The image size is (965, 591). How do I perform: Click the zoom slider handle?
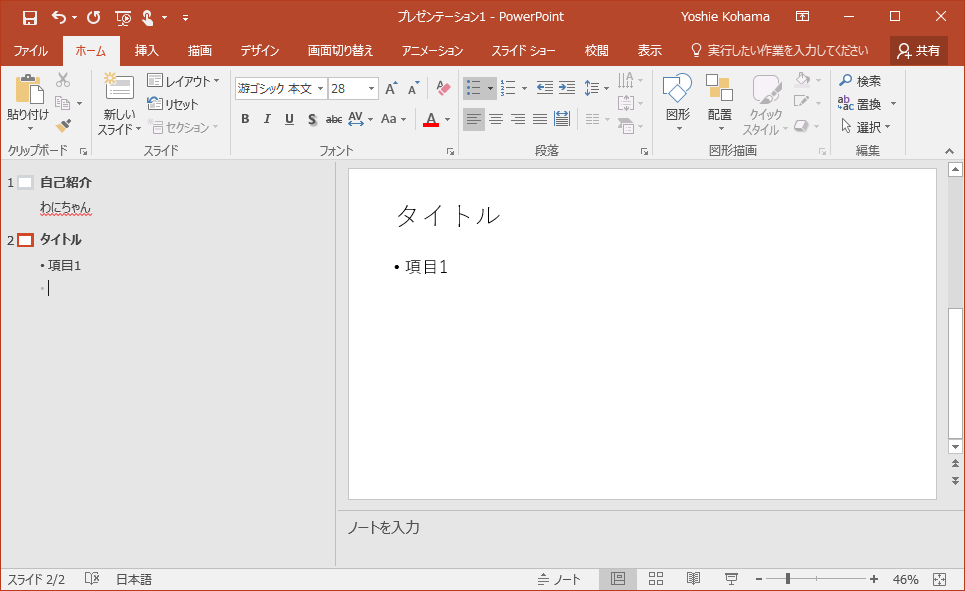point(788,579)
